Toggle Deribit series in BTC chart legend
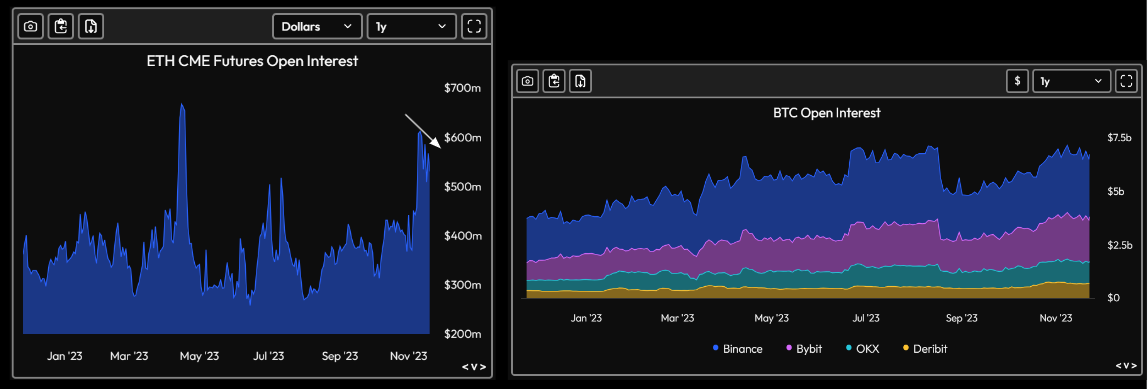This screenshot has width=1148, height=389. click(x=925, y=349)
